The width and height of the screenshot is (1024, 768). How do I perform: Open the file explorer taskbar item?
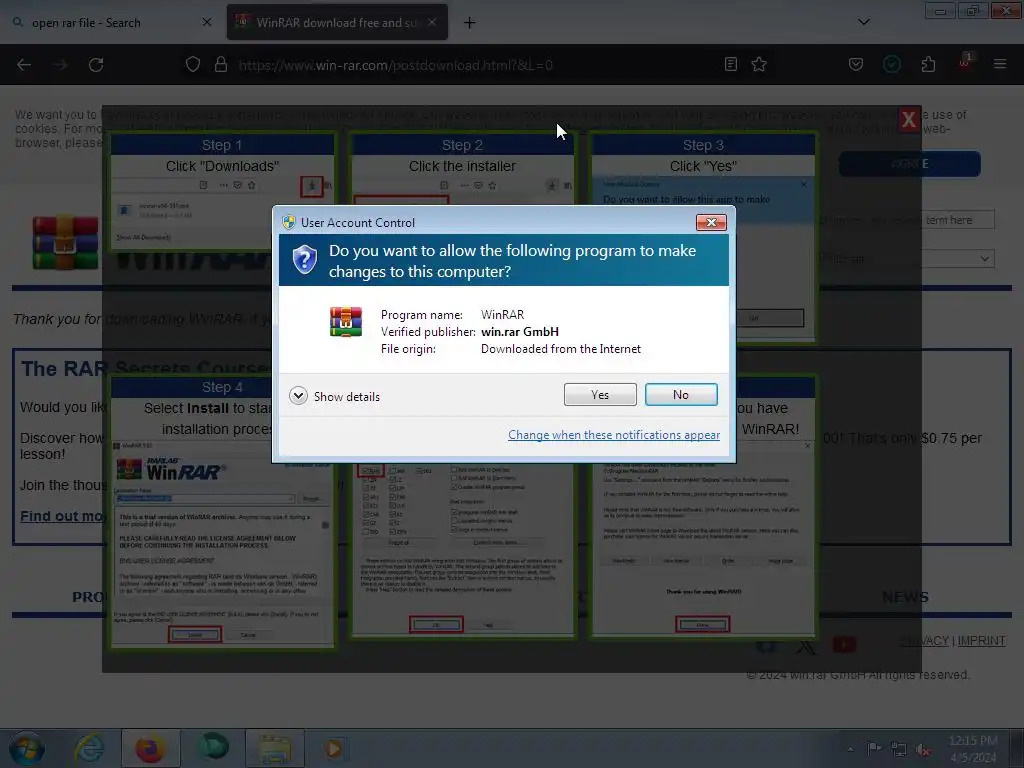[x=275, y=748]
